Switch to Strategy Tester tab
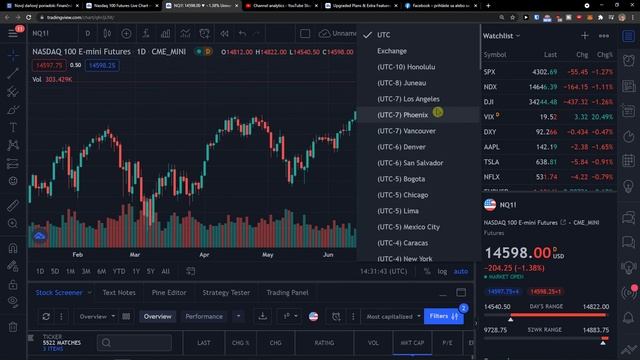Viewport: 640px width, 360px height. 226,293
